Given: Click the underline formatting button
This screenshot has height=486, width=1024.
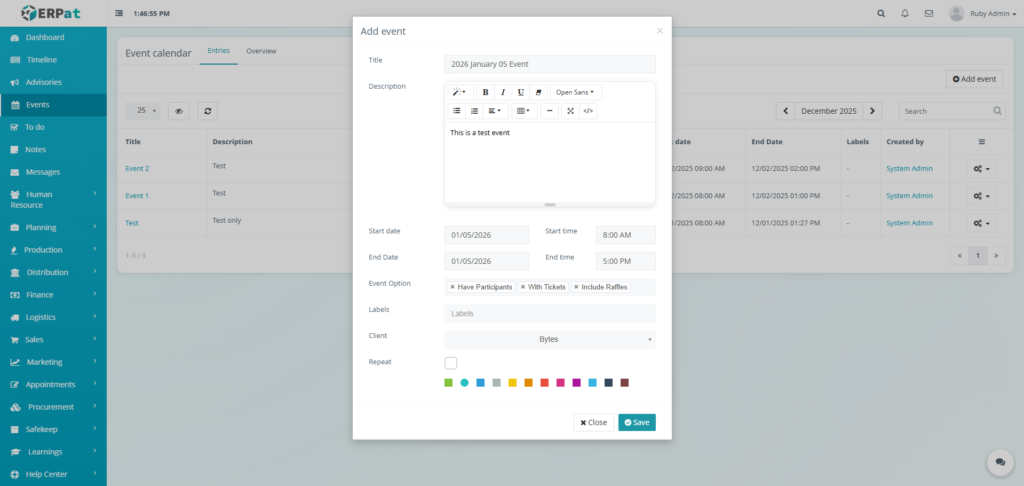Looking at the screenshot, I should click(520, 92).
